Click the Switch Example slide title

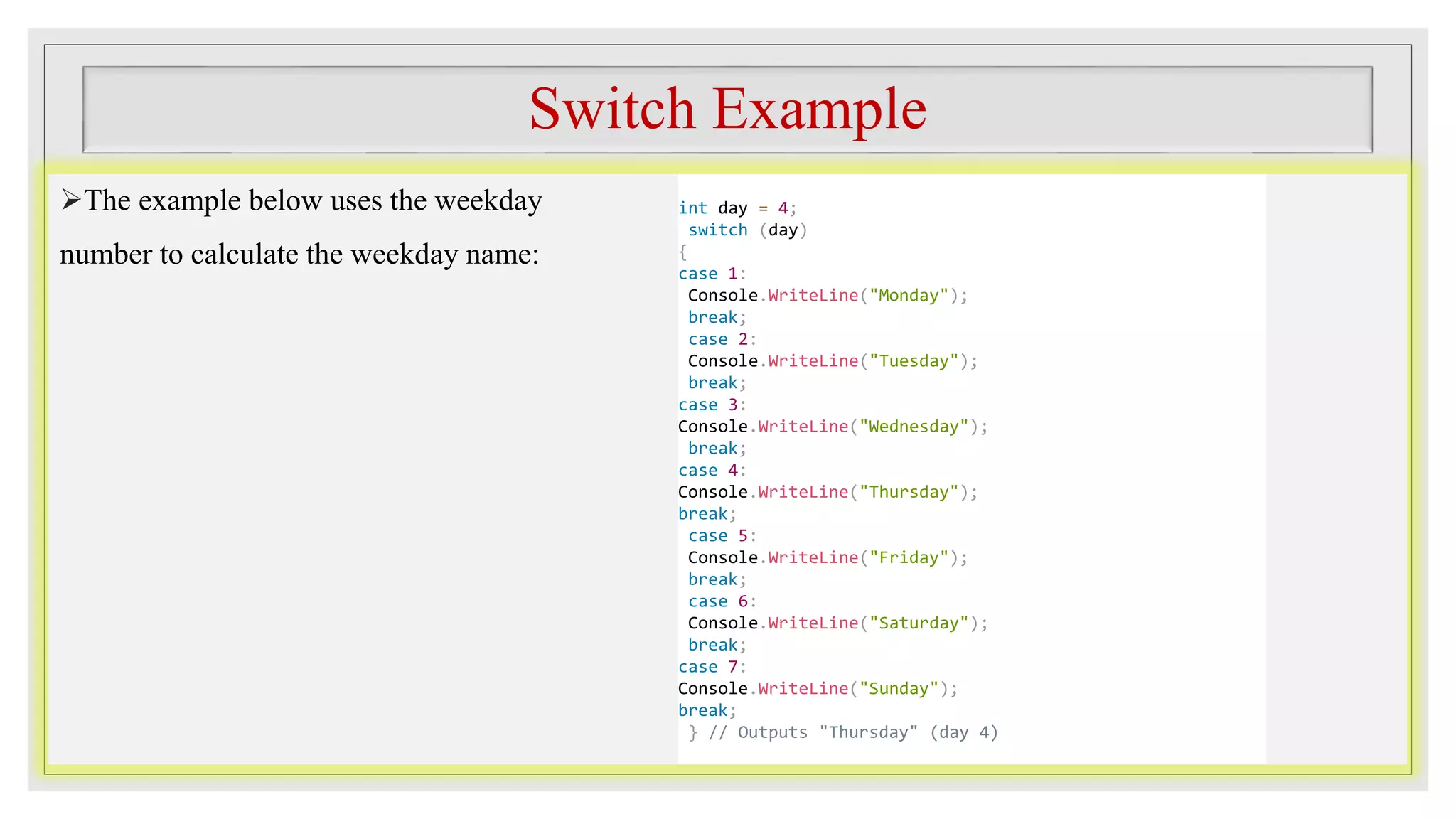[x=727, y=109]
